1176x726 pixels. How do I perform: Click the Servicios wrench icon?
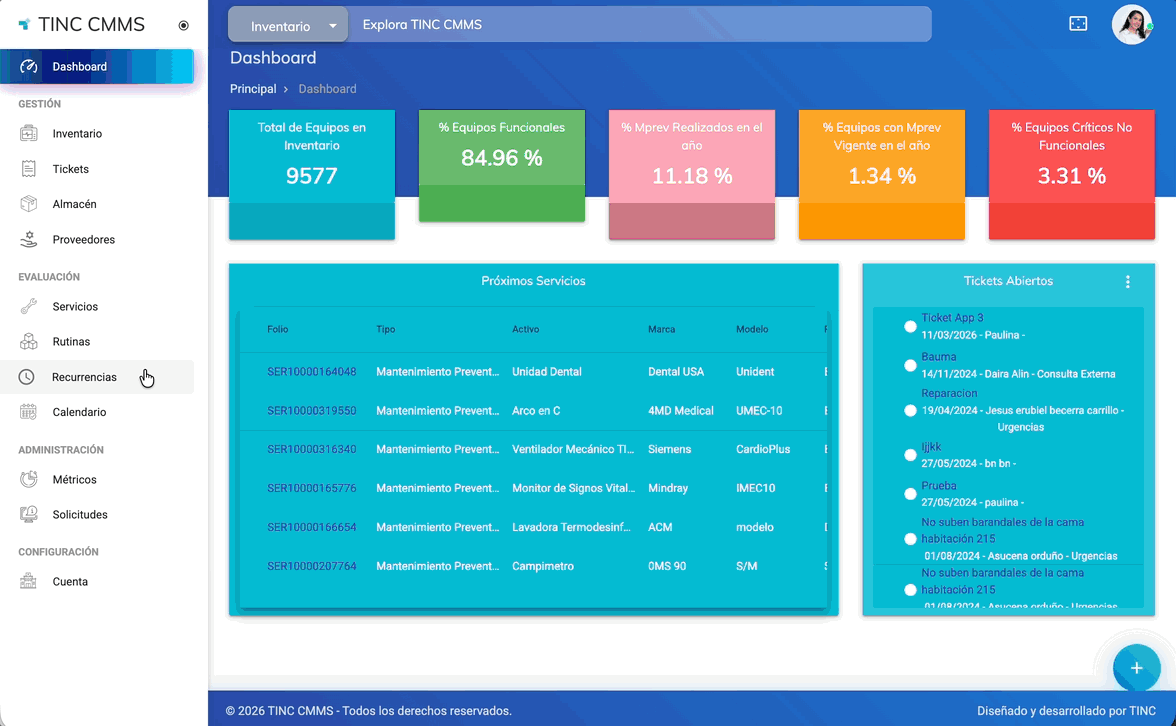pos(29,307)
